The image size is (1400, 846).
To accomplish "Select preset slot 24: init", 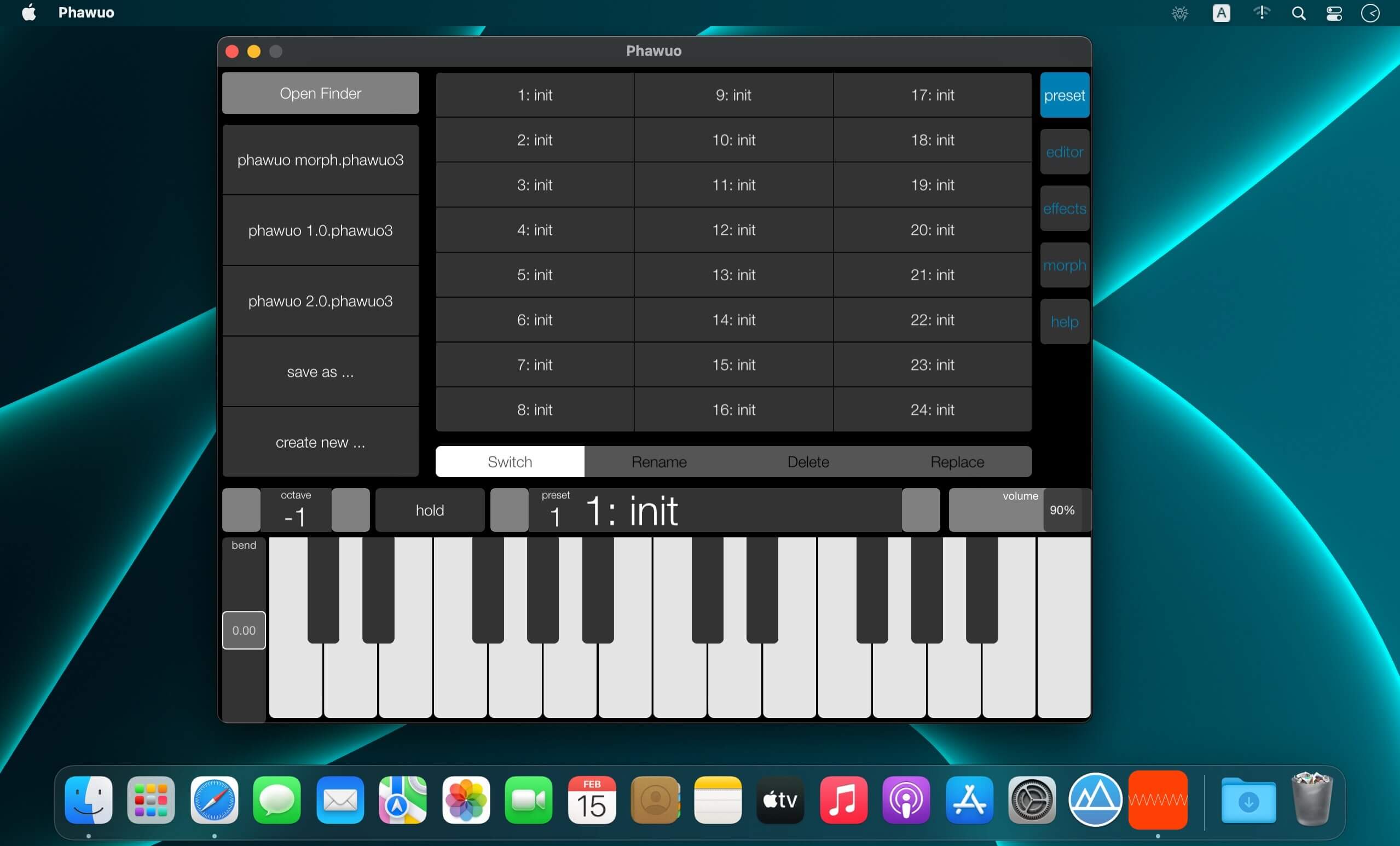I will click(933, 410).
